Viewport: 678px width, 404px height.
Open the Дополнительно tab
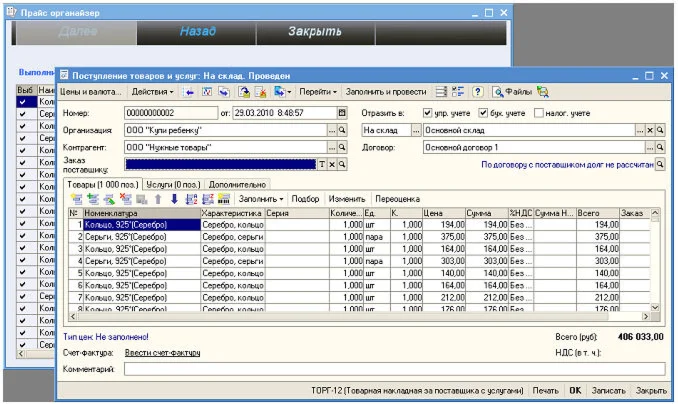238,184
